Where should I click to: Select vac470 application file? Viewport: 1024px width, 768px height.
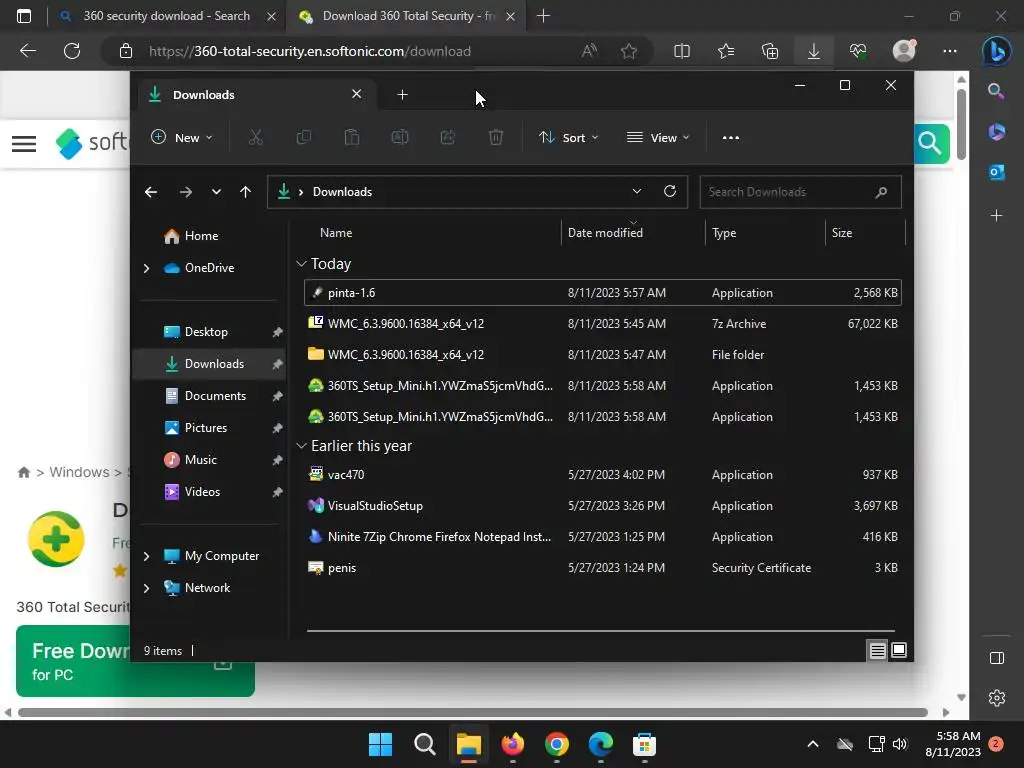pos(603,475)
